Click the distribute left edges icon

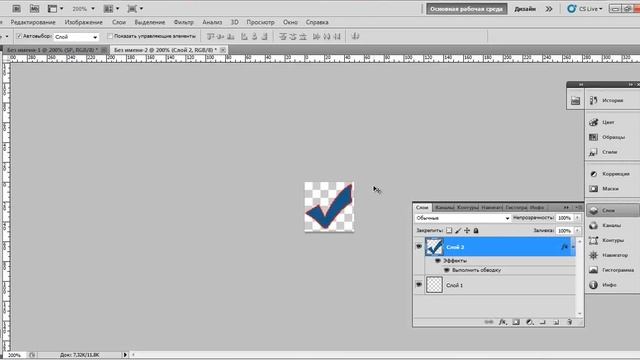pyautogui.click(x=316, y=37)
